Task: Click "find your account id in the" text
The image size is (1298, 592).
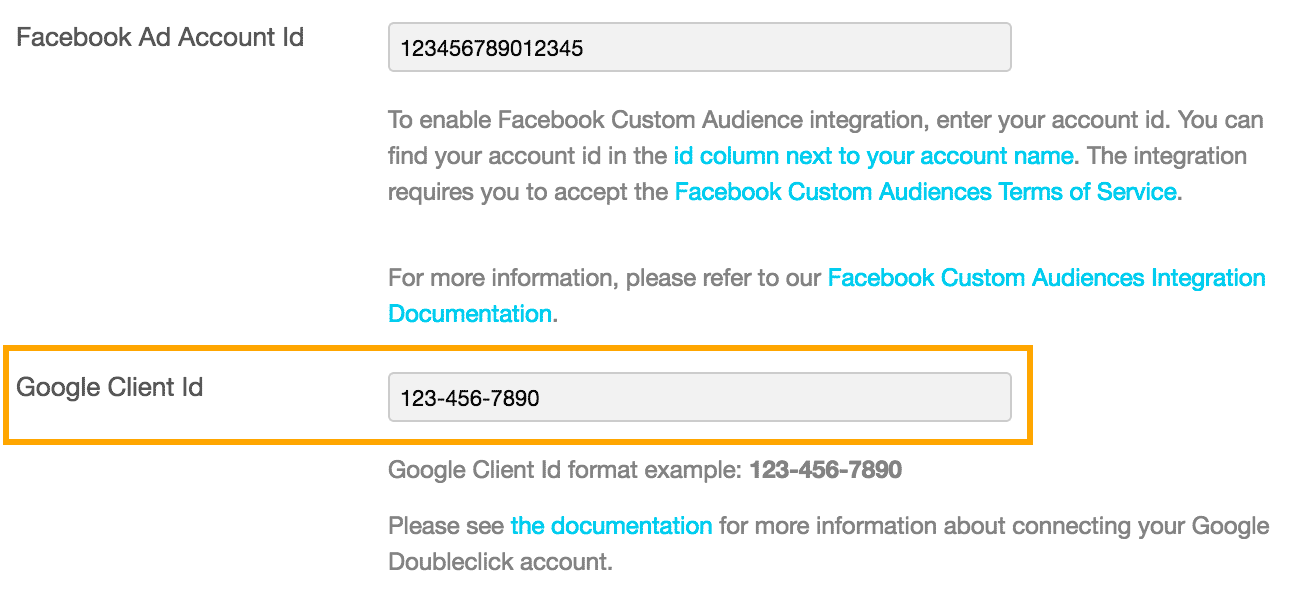Action: tap(527, 156)
